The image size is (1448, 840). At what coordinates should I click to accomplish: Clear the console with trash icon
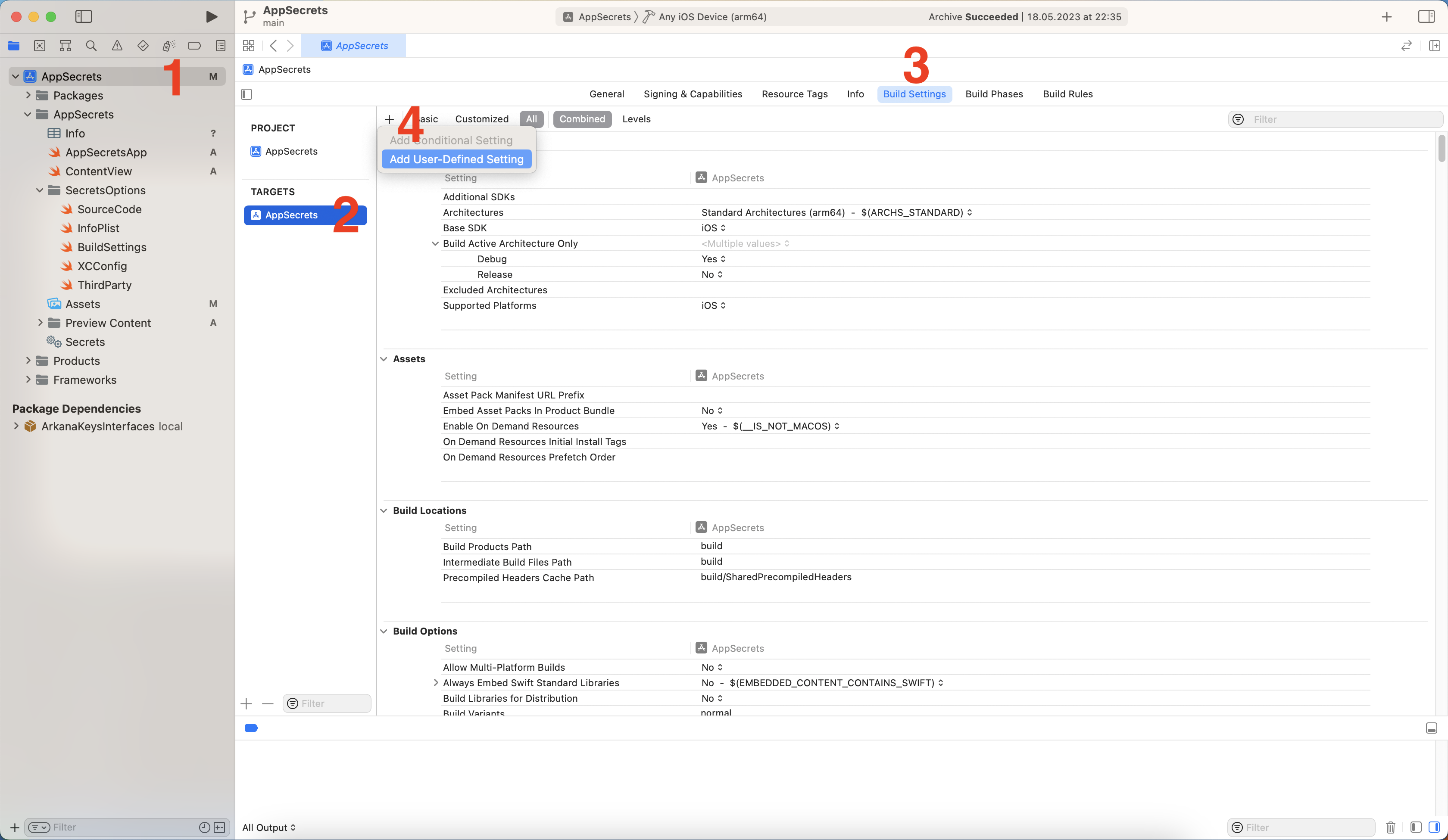click(x=1391, y=827)
